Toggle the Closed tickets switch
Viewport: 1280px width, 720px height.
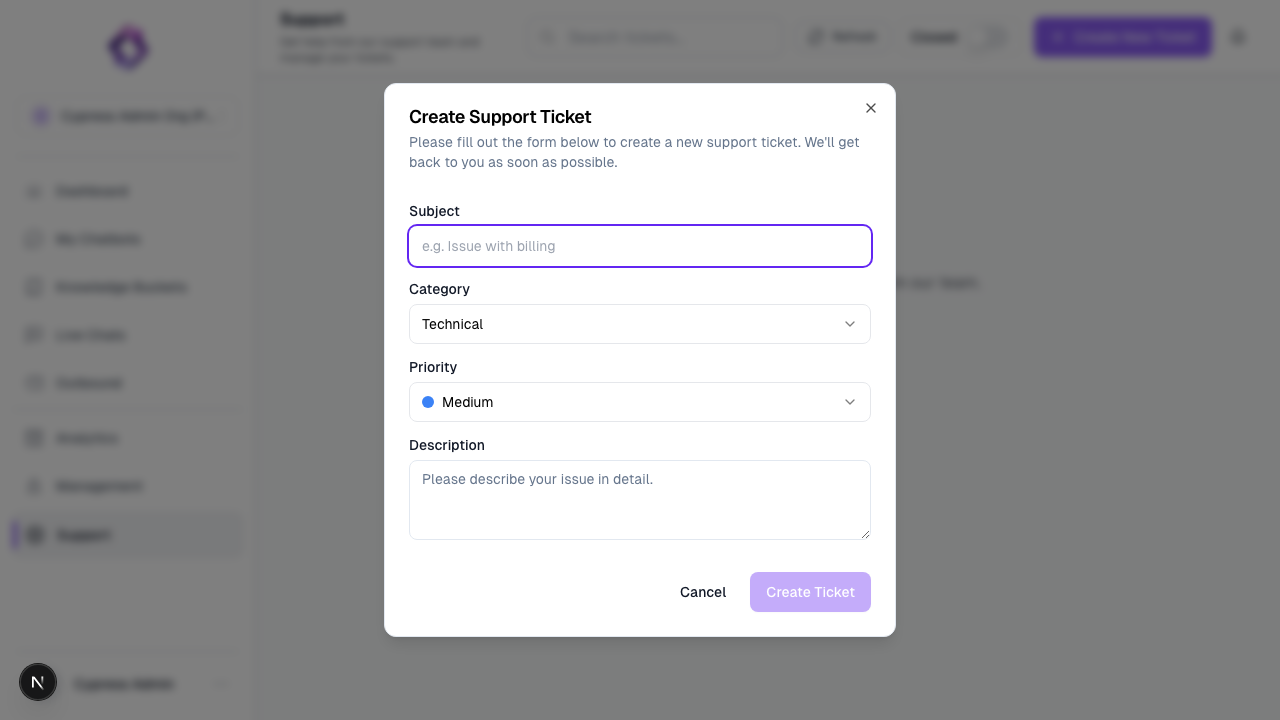[993, 37]
